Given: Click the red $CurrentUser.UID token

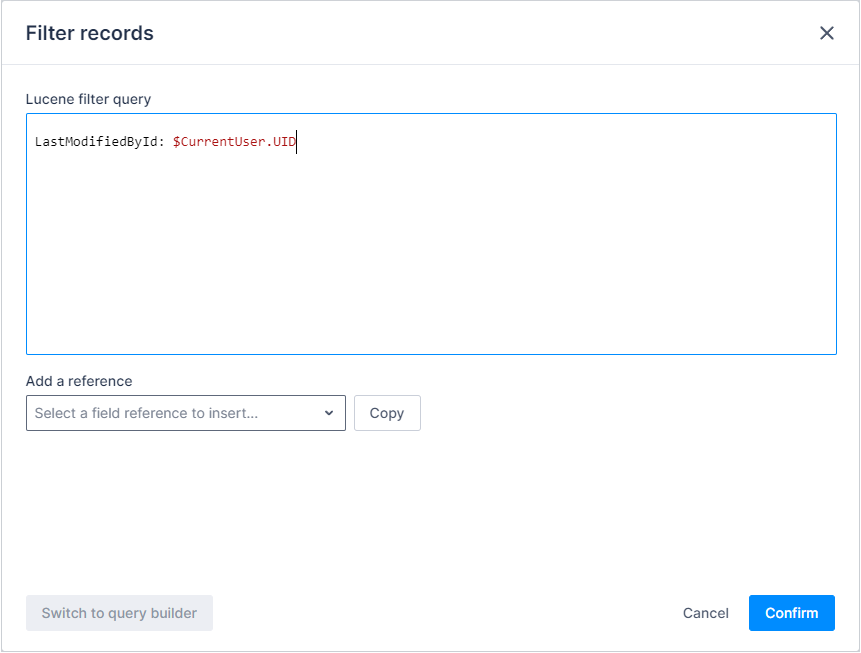Looking at the screenshot, I should point(234,143).
